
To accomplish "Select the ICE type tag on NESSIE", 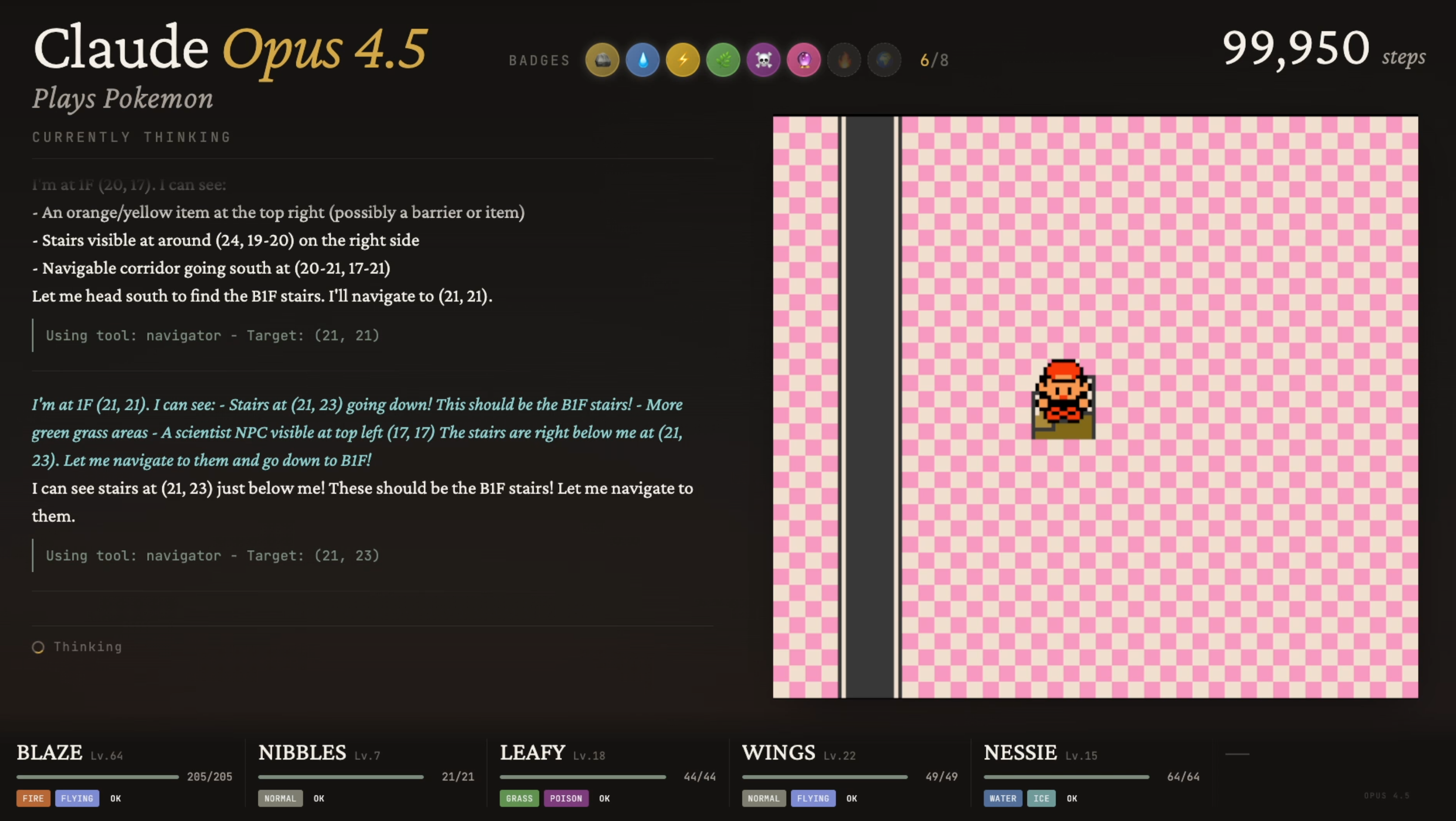I will (1041, 798).
